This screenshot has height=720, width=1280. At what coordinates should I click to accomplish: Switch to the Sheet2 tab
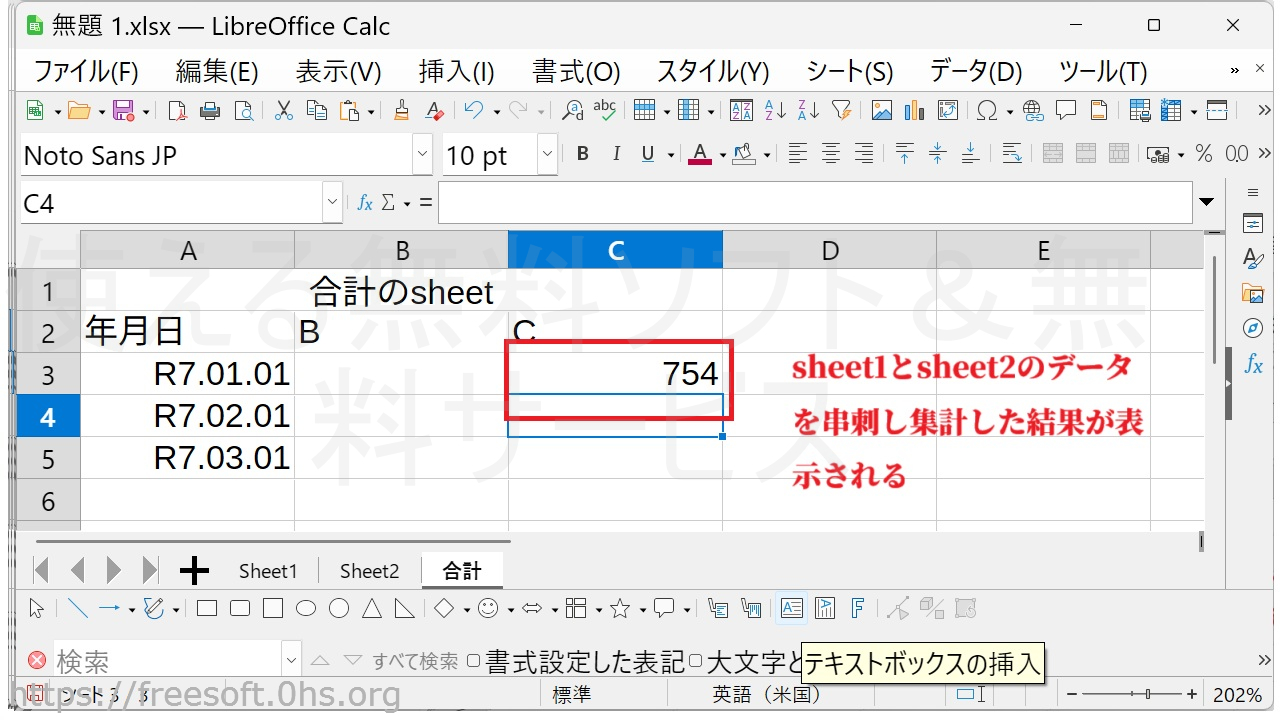pyautogui.click(x=369, y=571)
